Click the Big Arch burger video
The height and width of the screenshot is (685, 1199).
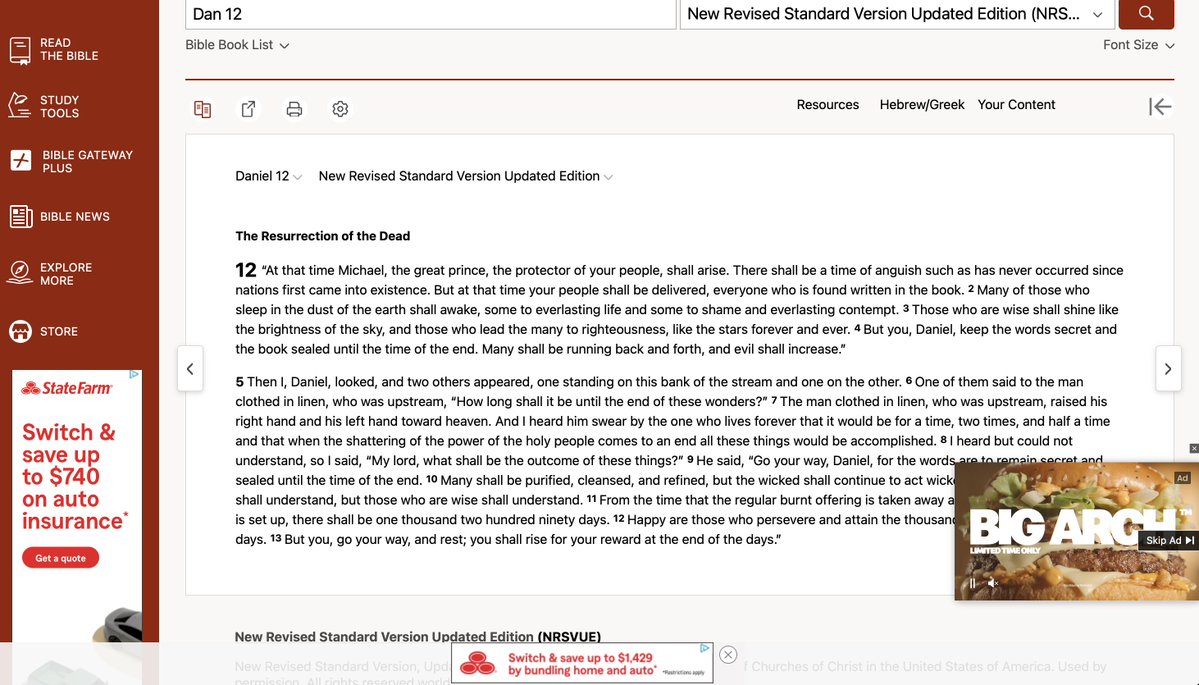tap(1076, 531)
